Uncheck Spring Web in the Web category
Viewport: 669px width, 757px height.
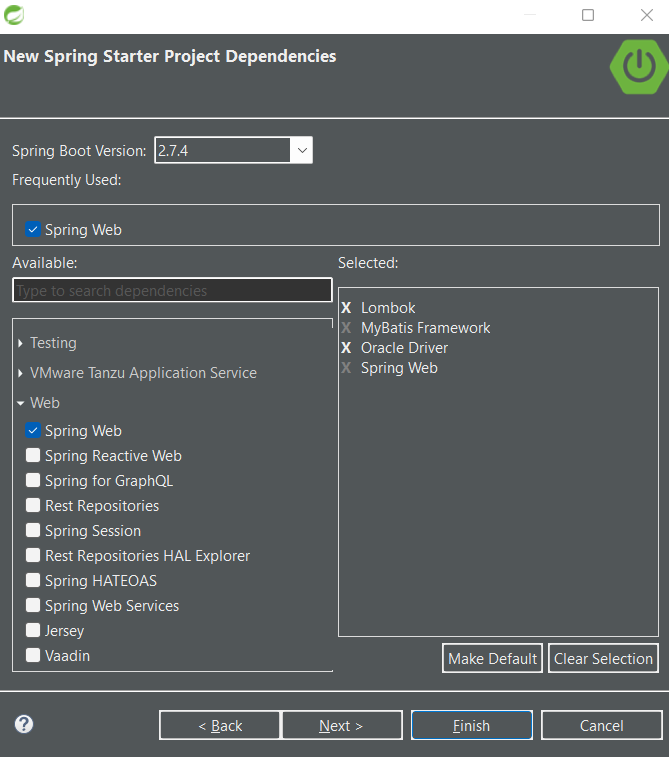pos(33,430)
